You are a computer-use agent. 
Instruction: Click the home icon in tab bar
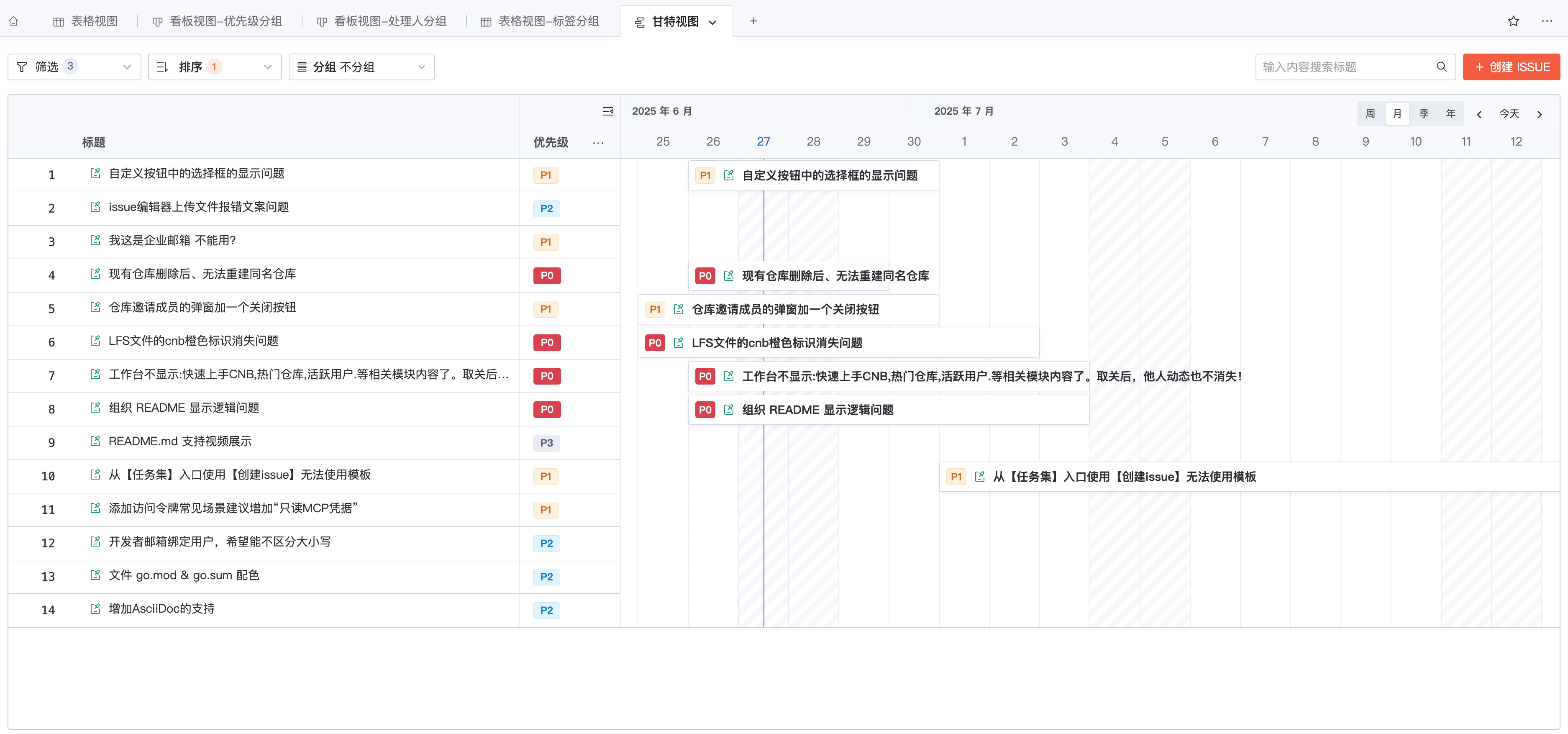[13, 21]
